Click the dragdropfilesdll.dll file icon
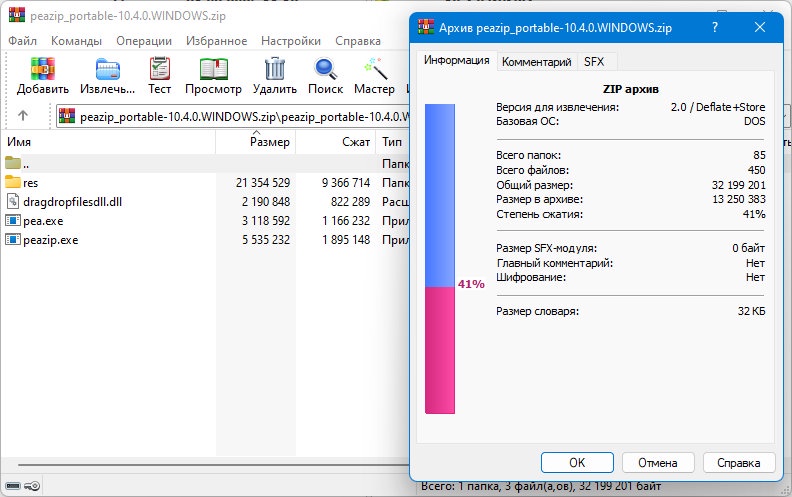The width and height of the screenshot is (792, 497). click(x=13, y=201)
